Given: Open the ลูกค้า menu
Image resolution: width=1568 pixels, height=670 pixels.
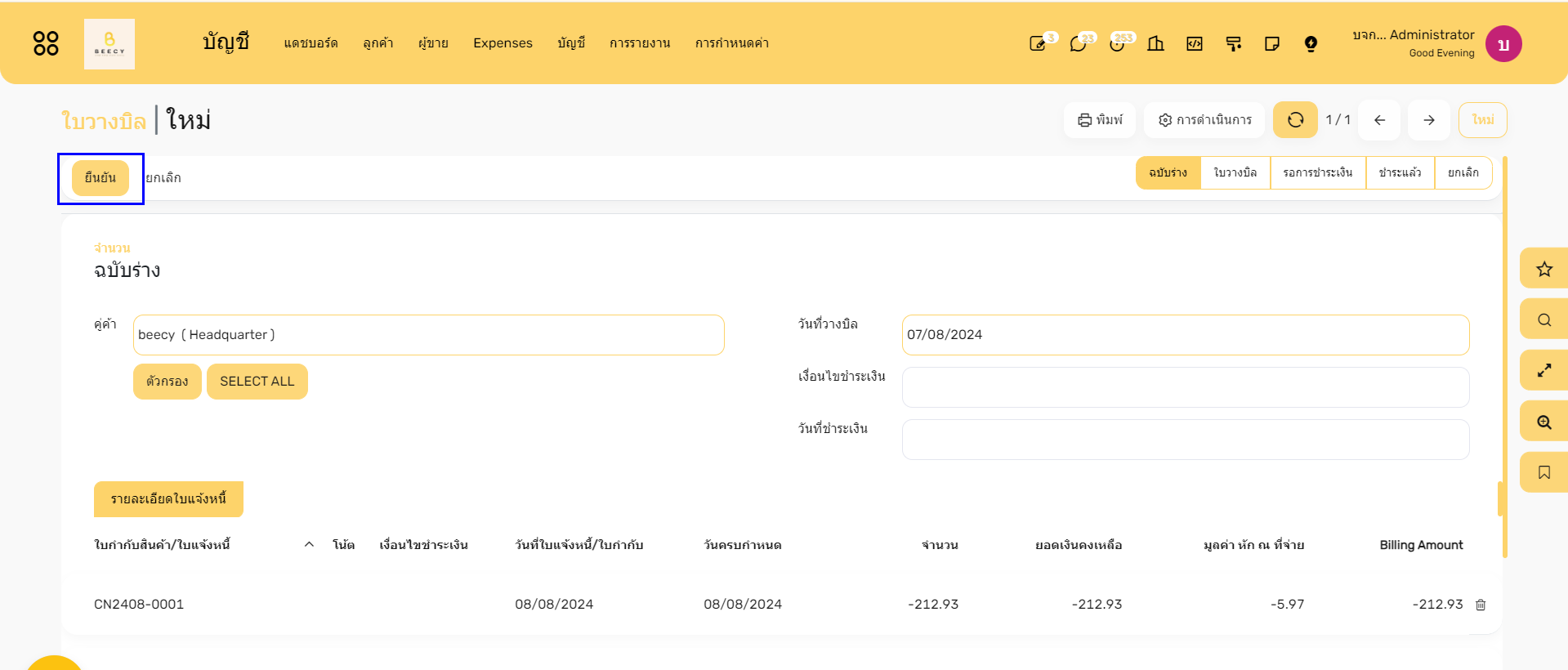Looking at the screenshot, I should point(378,43).
